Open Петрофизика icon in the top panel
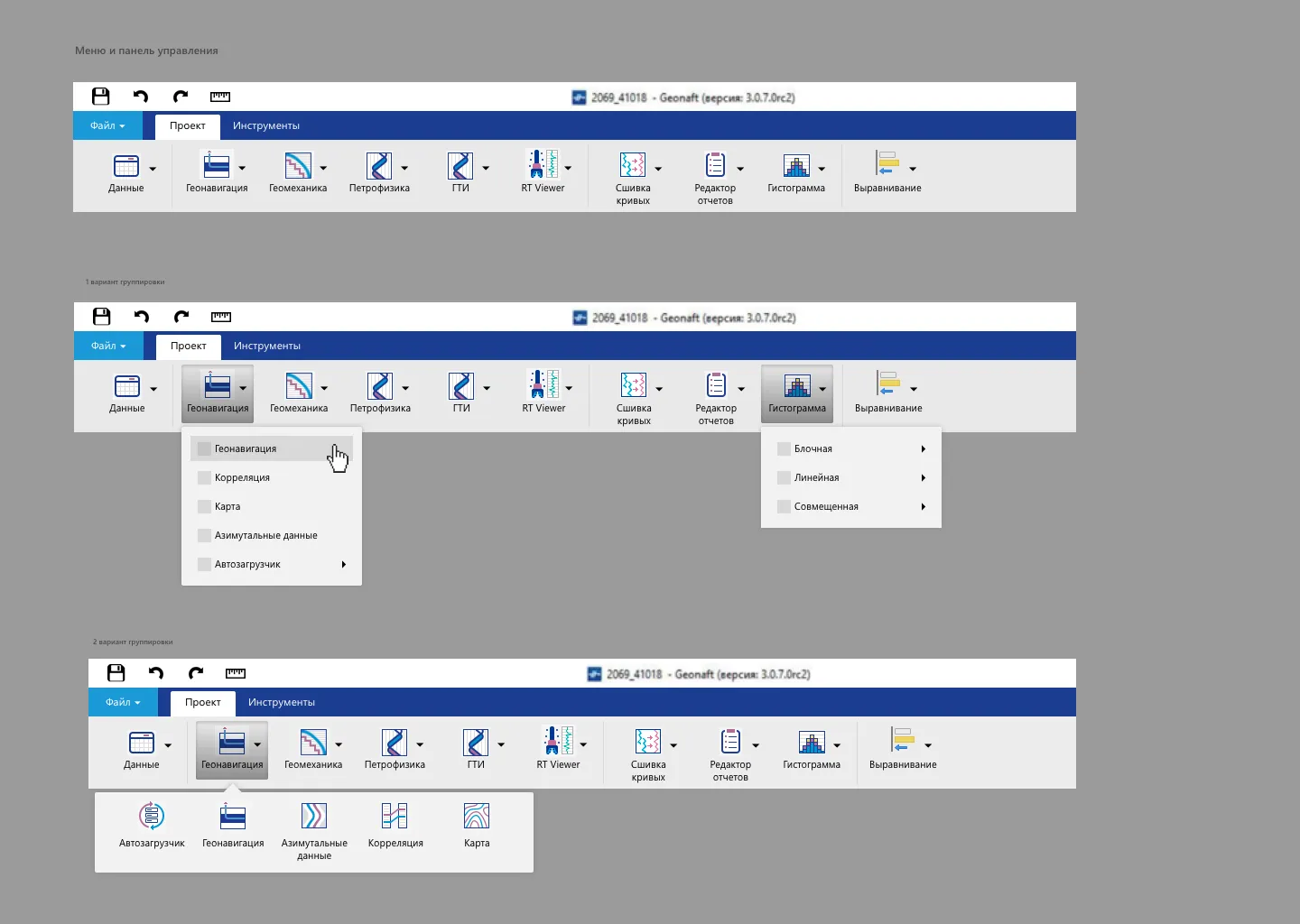Screen dimensions: 1300x924 (x=379, y=166)
